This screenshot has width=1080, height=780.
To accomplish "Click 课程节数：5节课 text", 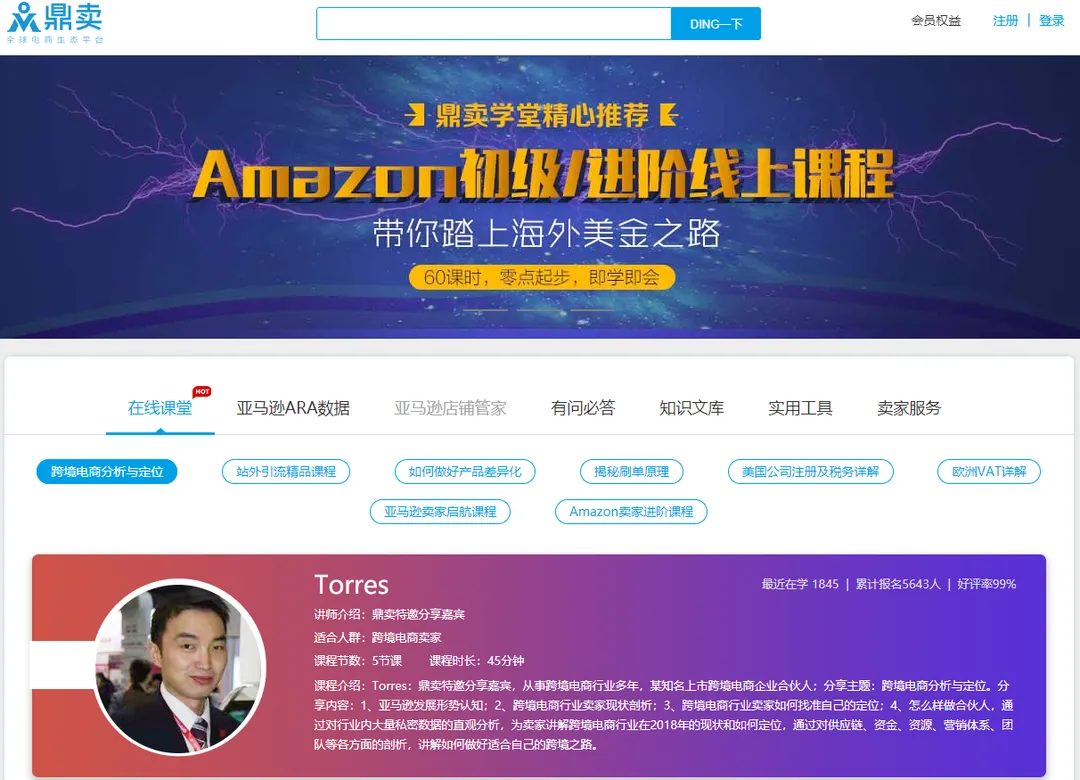I will point(358,661).
